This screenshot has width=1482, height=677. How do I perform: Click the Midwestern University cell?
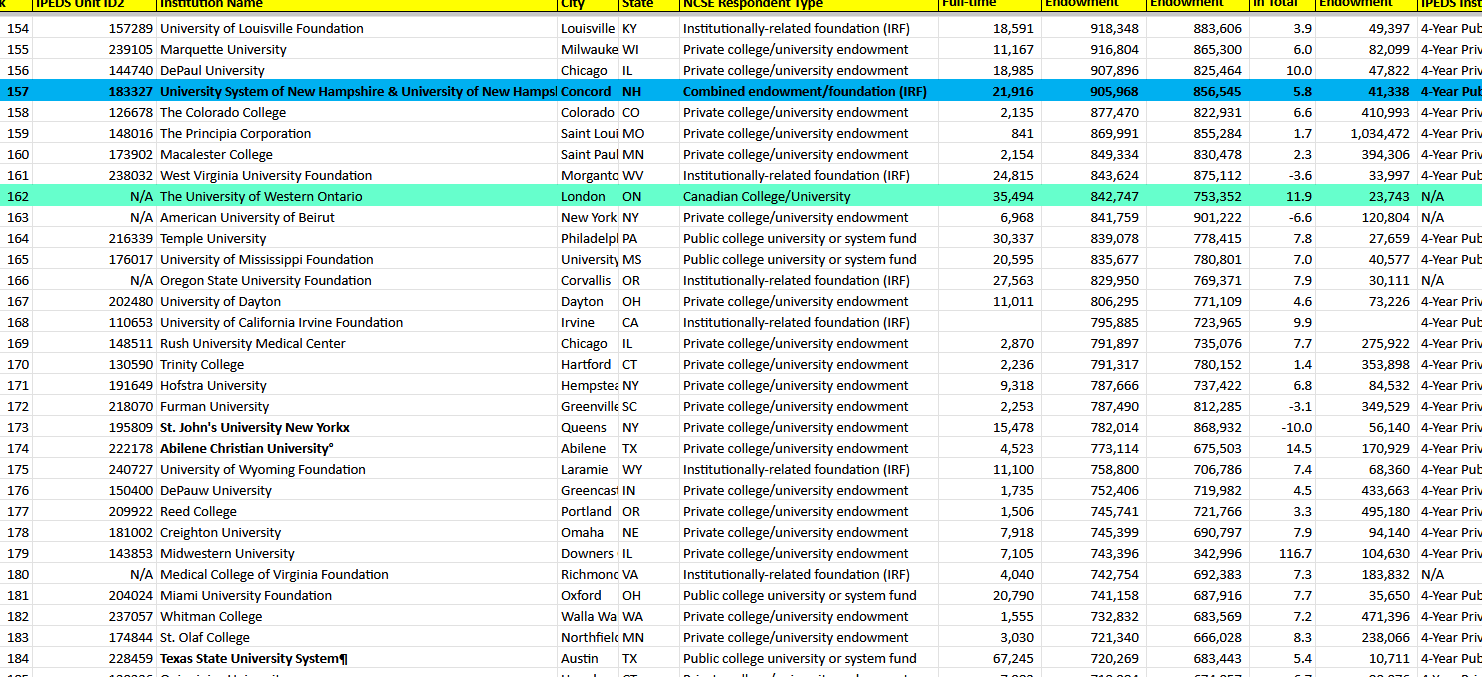pos(357,554)
